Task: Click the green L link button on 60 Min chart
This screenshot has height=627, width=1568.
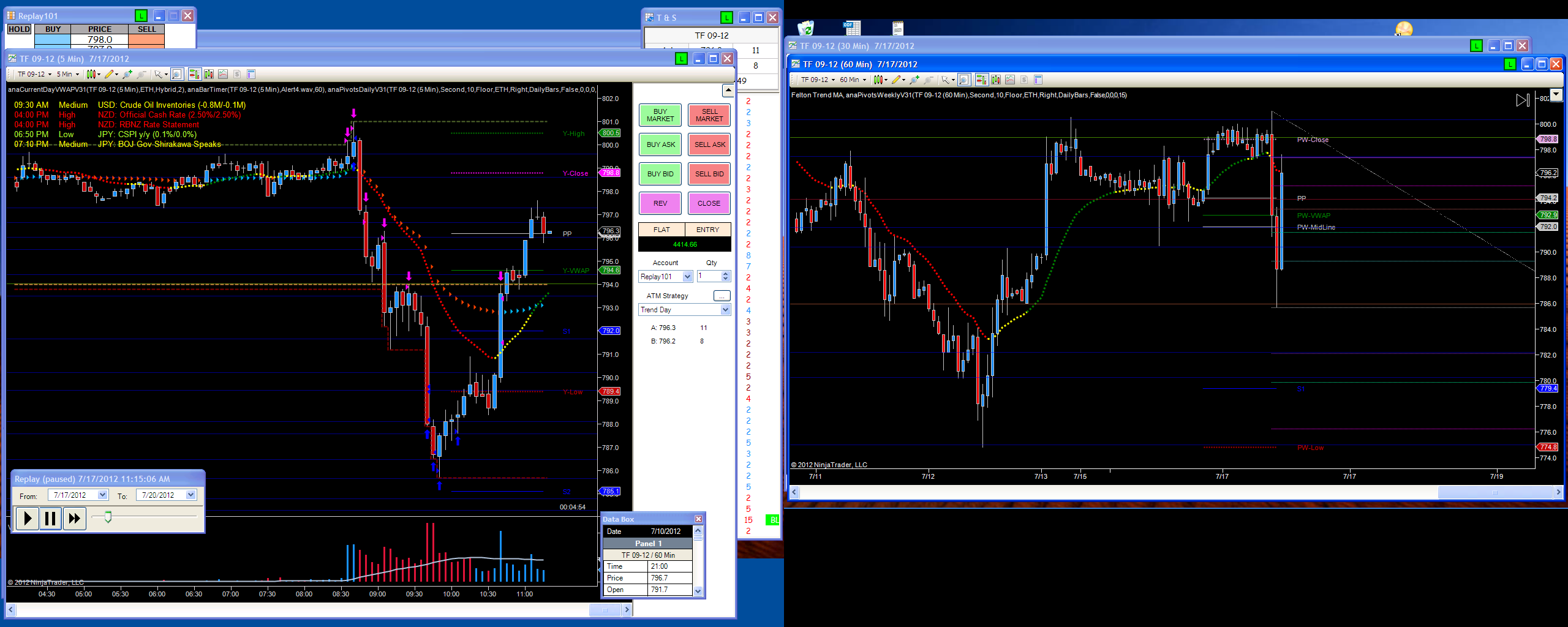Action: [1510, 64]
